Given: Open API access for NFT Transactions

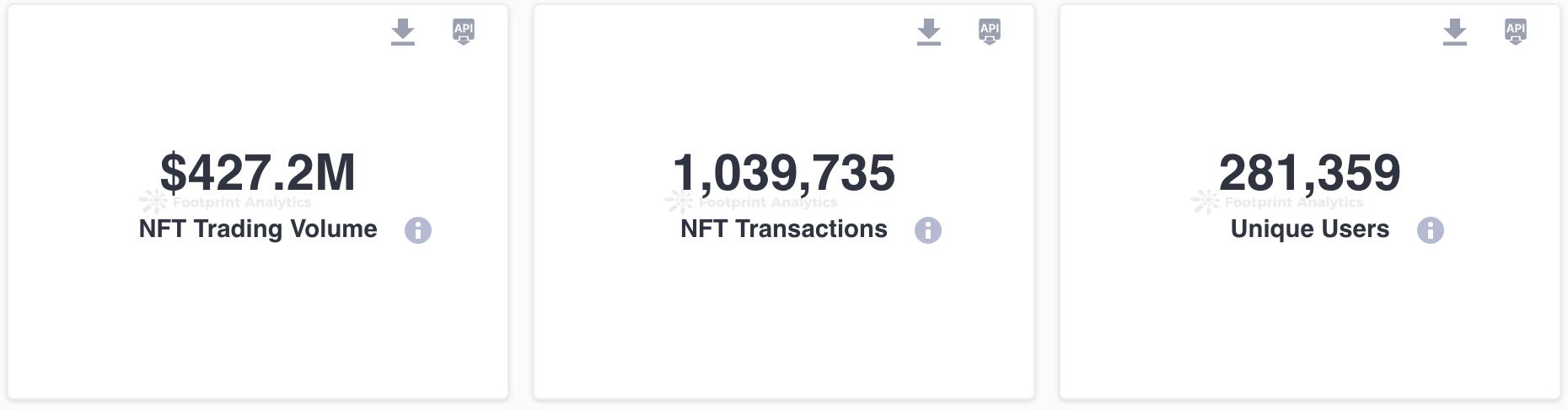Looking at the screenshot, I should point(990,32).
